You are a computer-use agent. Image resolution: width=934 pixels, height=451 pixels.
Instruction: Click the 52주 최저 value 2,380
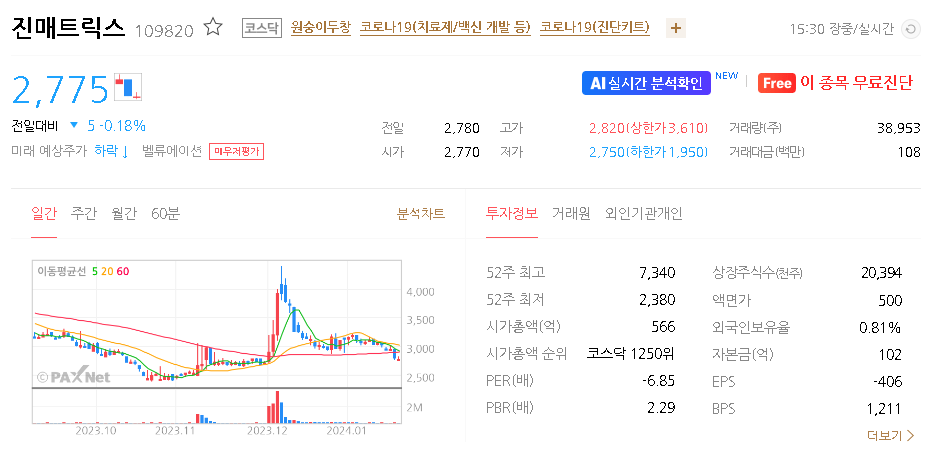(x=657, y=300)
